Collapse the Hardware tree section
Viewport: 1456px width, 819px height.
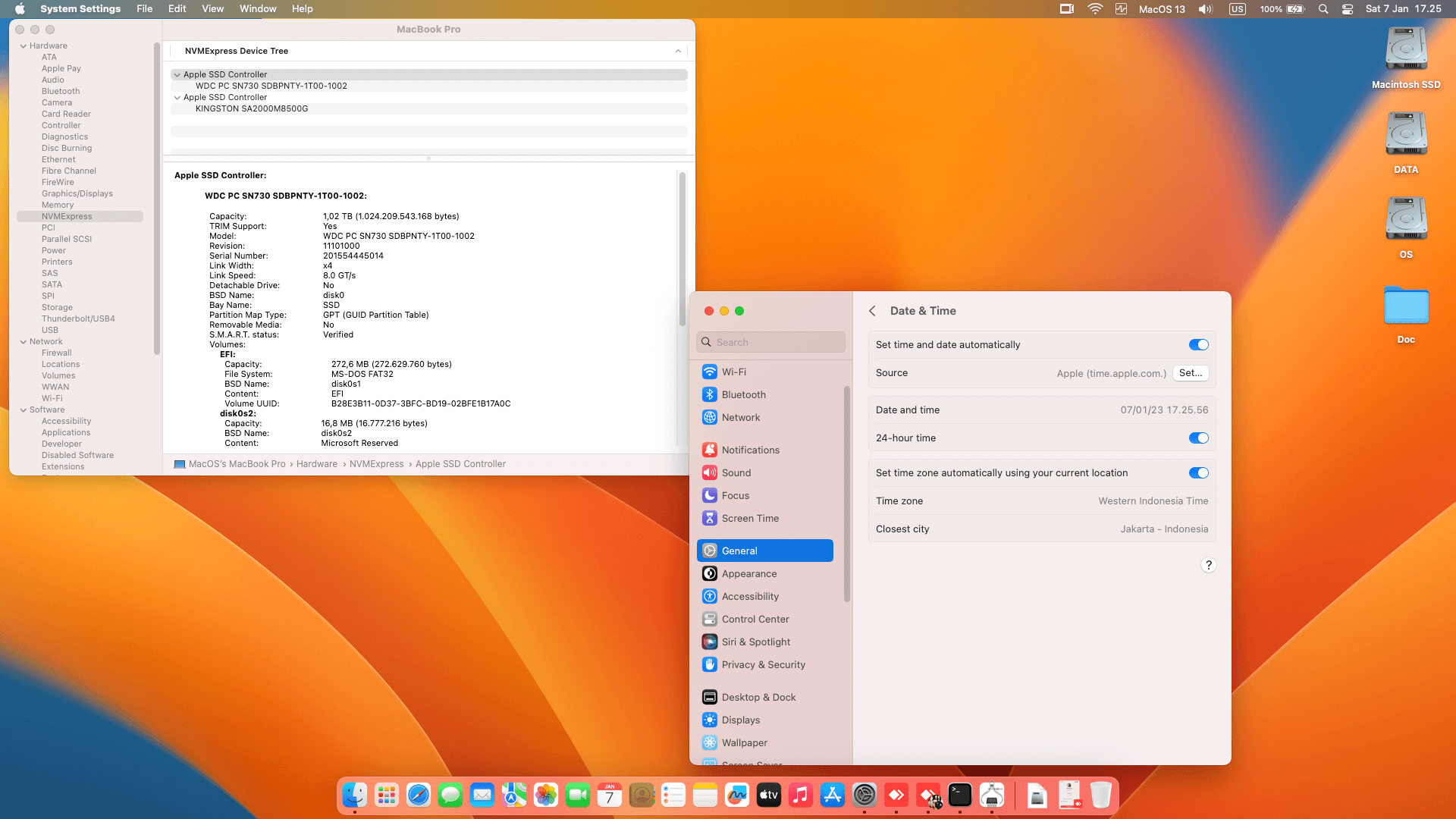(x=23, y=46)
